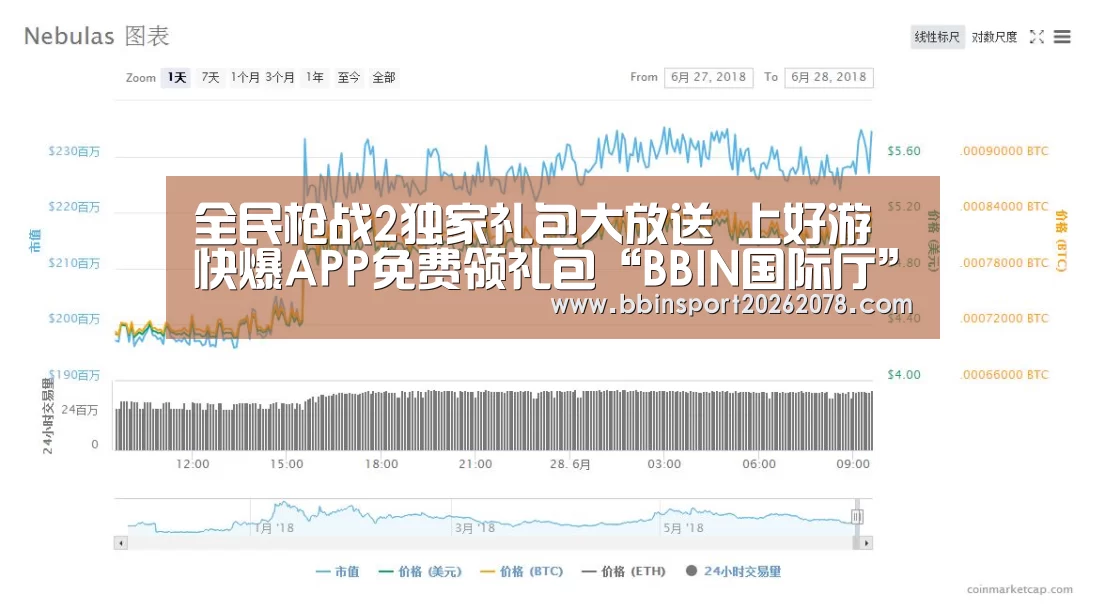Image resolution: width=1105 pixels, height=610 pixels.
Task: Click the navigator area near 5月 '18
Action: [x=683, y=528]
